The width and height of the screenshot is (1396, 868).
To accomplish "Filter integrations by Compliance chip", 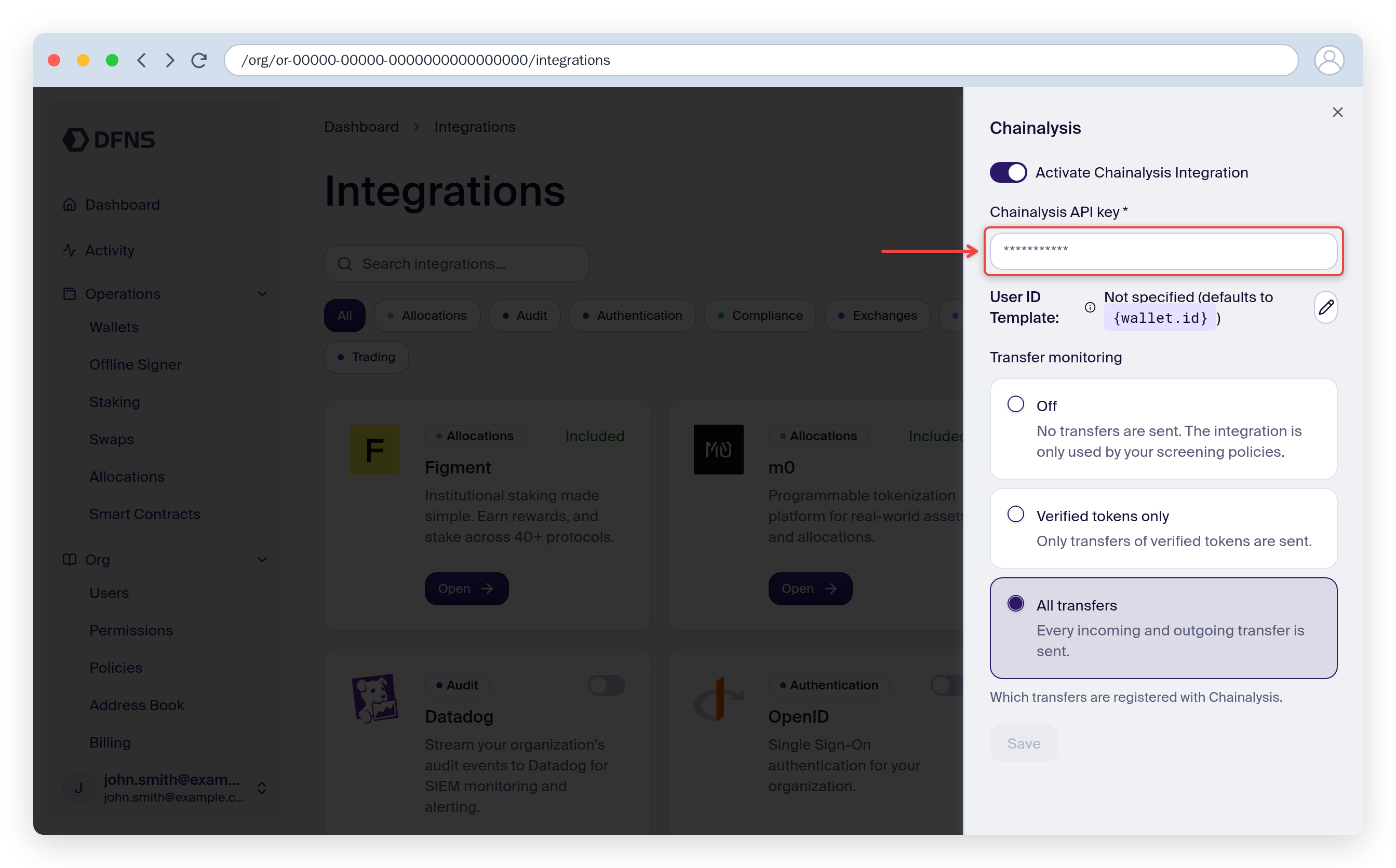I will (760, 315).
